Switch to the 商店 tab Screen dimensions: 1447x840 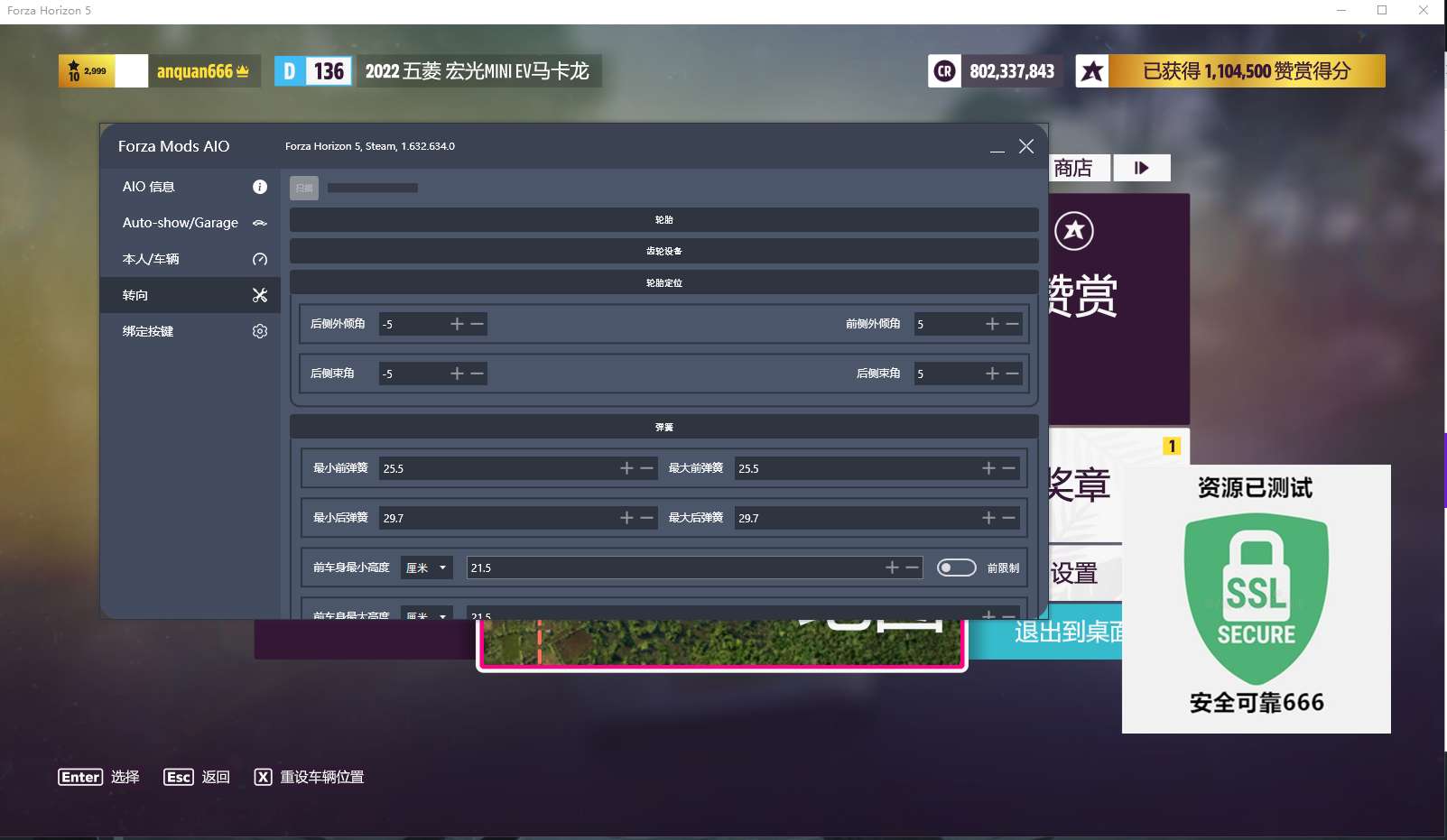click(x=1074, y=168)
